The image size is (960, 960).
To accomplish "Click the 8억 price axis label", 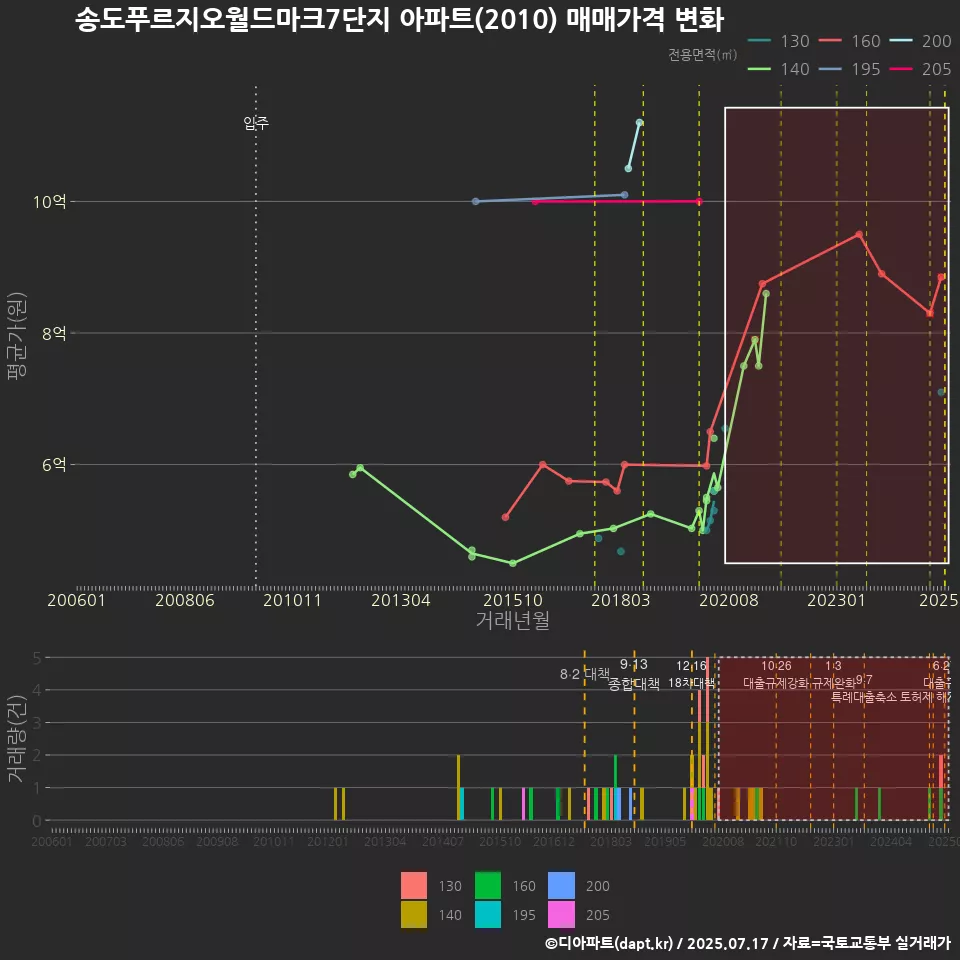I will pos(54,333).
